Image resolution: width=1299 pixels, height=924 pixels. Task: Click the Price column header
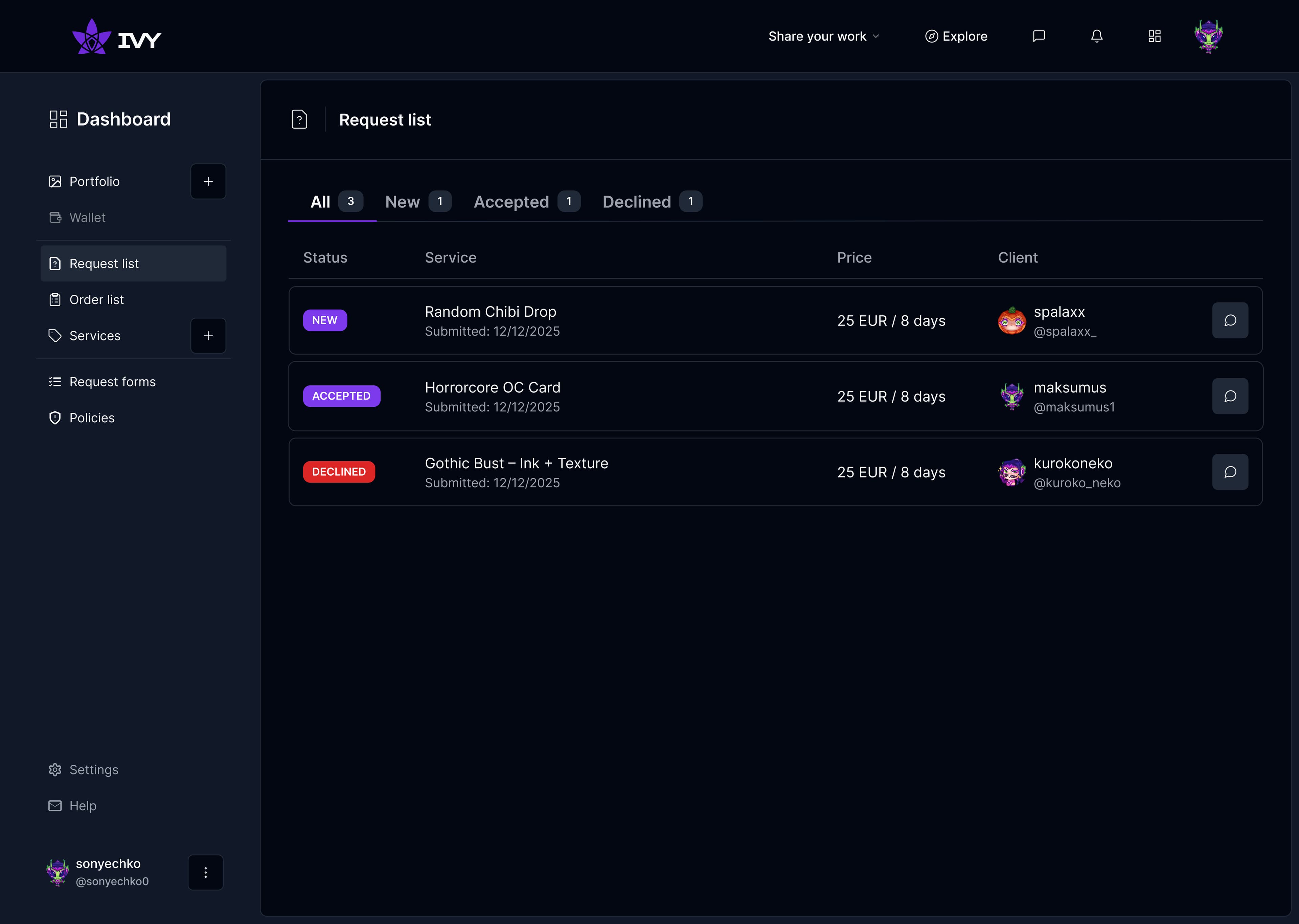tap(854, 258)
